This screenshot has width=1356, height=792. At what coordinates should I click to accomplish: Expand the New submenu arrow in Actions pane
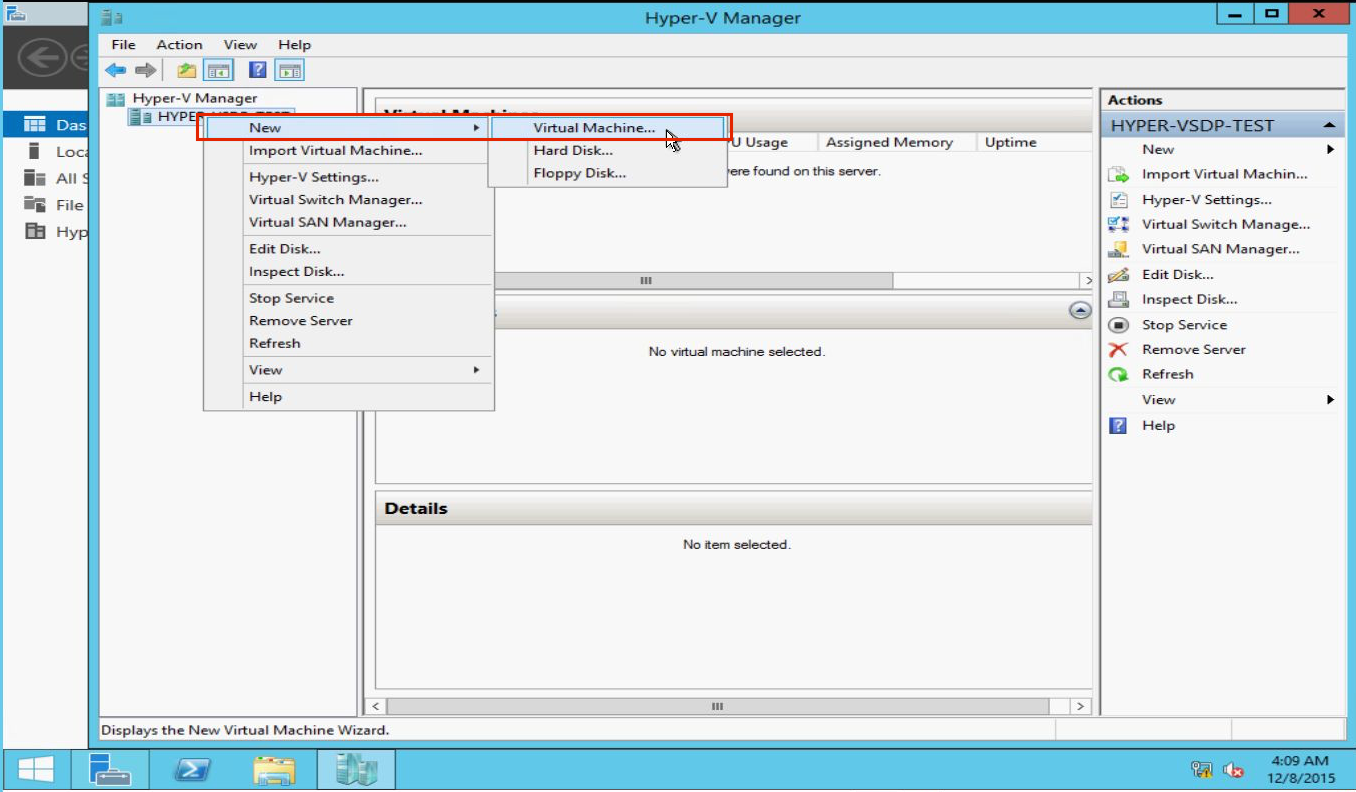click(1331, 149)
